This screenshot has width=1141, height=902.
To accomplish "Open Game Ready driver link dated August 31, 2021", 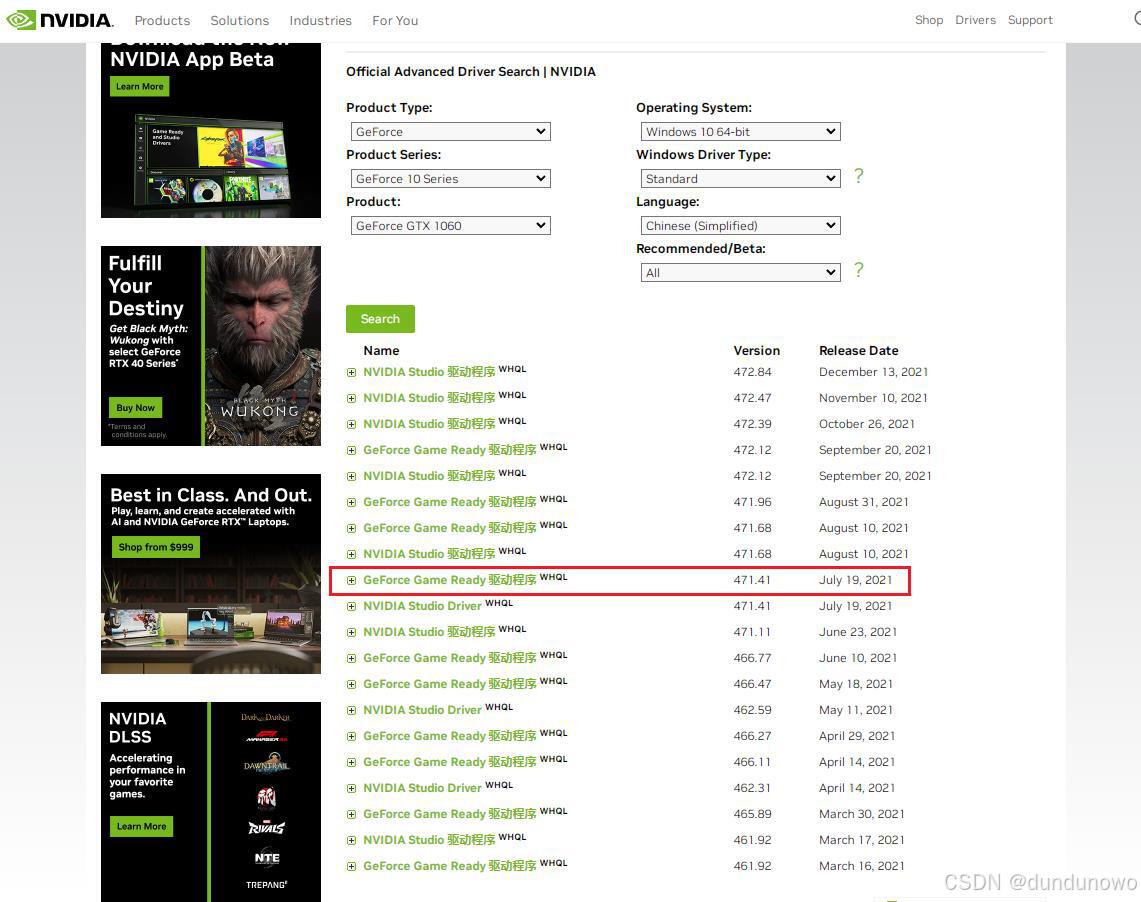I will pos(450,502).
